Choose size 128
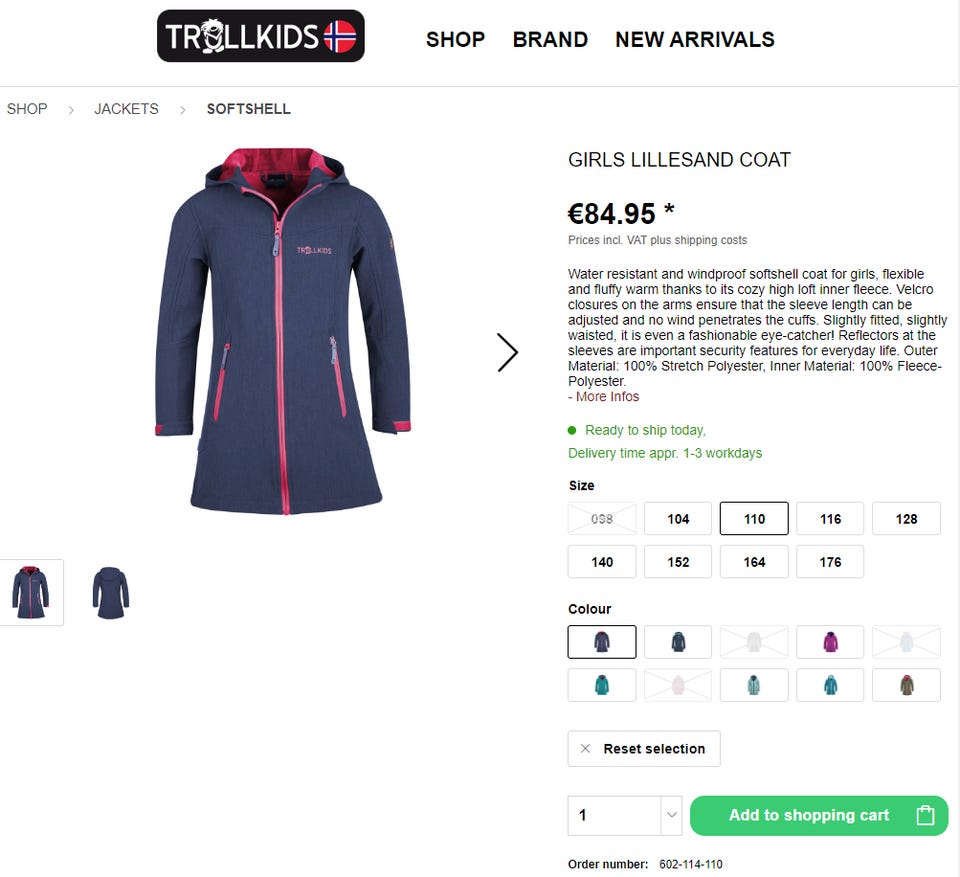The height and width of the screenshot is (877, 960). pos(906,519)
